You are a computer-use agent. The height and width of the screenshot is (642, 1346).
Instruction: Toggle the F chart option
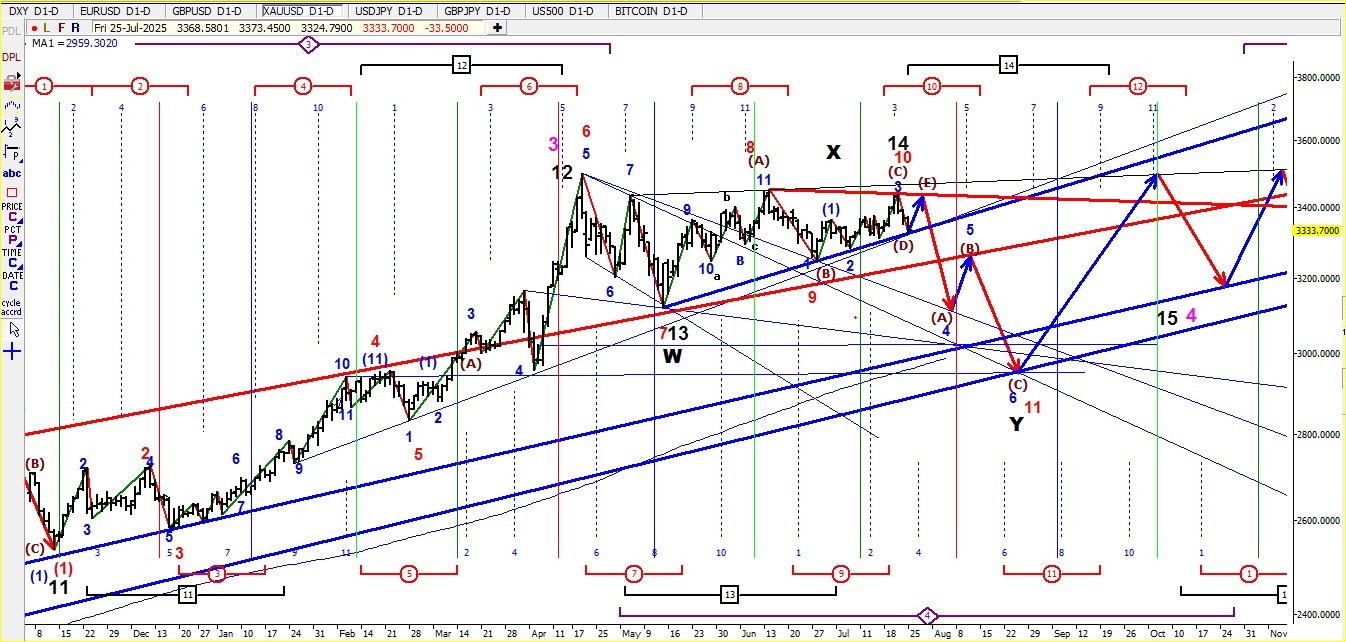[x=61, y=28]
